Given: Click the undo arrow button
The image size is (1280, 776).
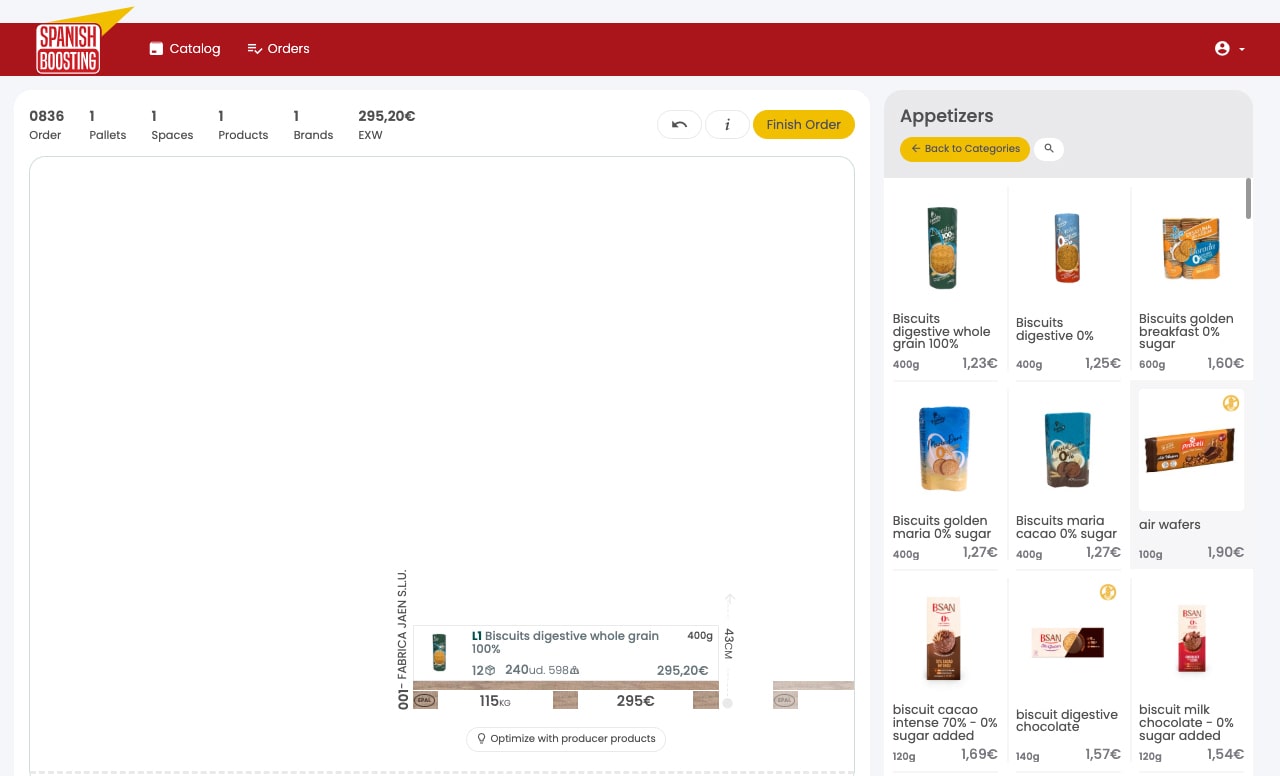Looking at the screenshot, I should 679,124.
